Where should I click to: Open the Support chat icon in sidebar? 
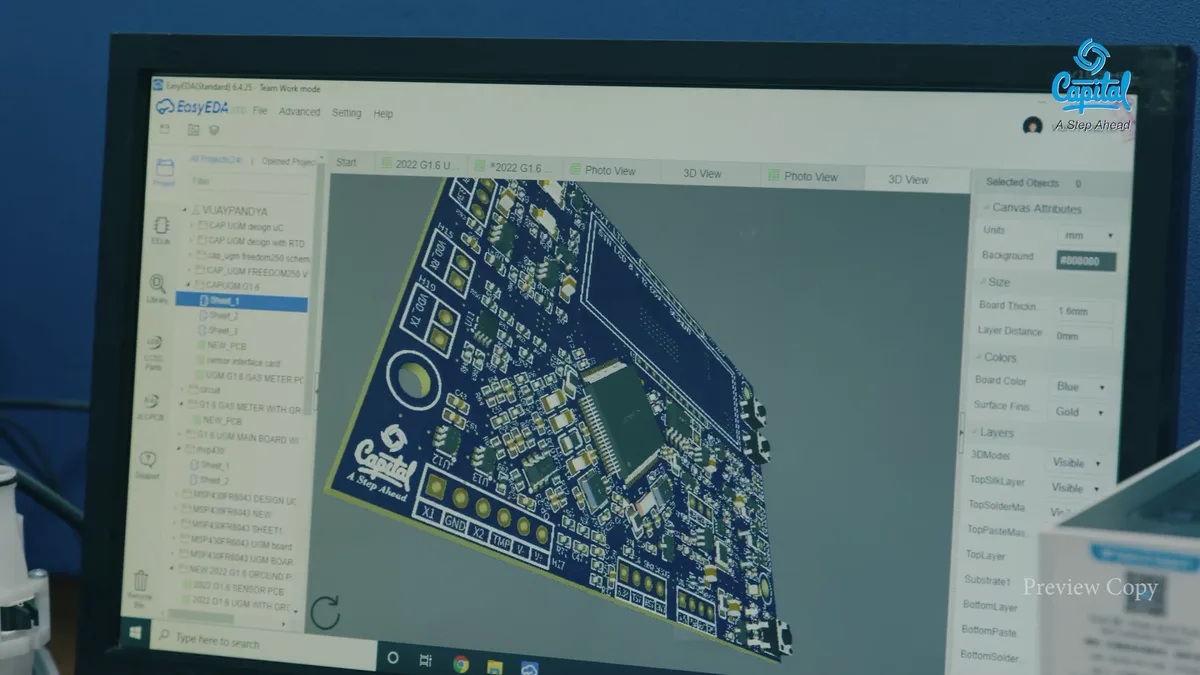pos(148,464)
